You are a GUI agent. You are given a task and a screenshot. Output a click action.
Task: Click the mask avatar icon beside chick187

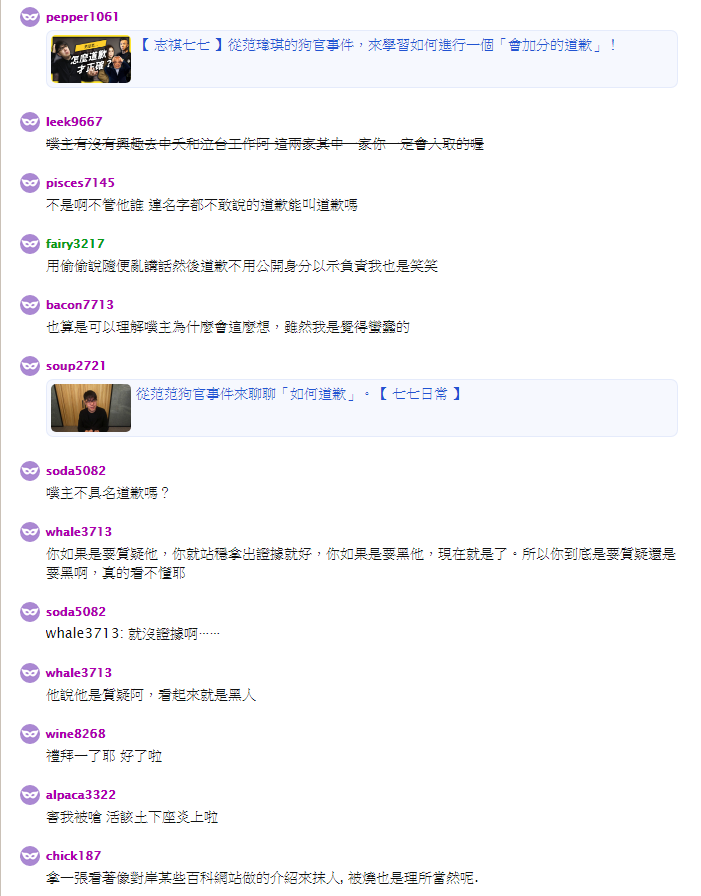(x=30, y=856)
